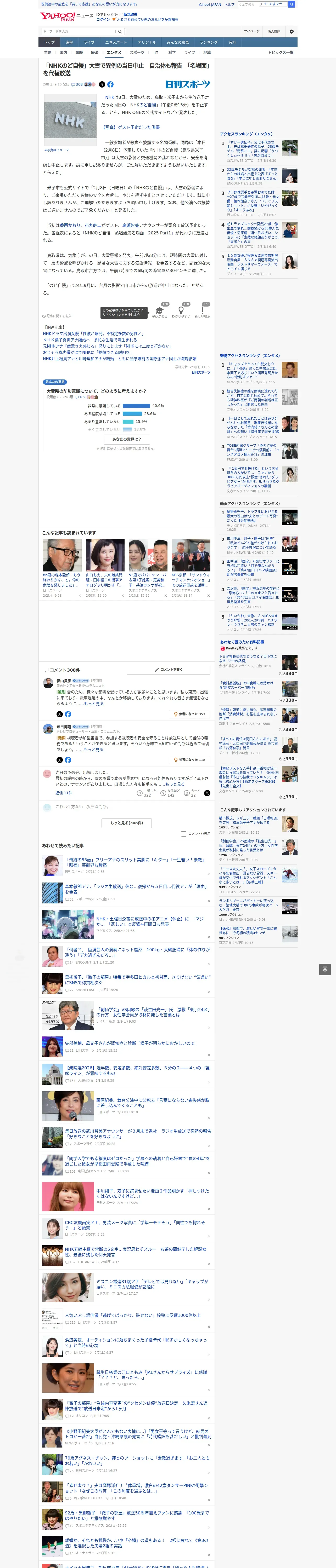Click the うーん reaction icon

point(187,793)
